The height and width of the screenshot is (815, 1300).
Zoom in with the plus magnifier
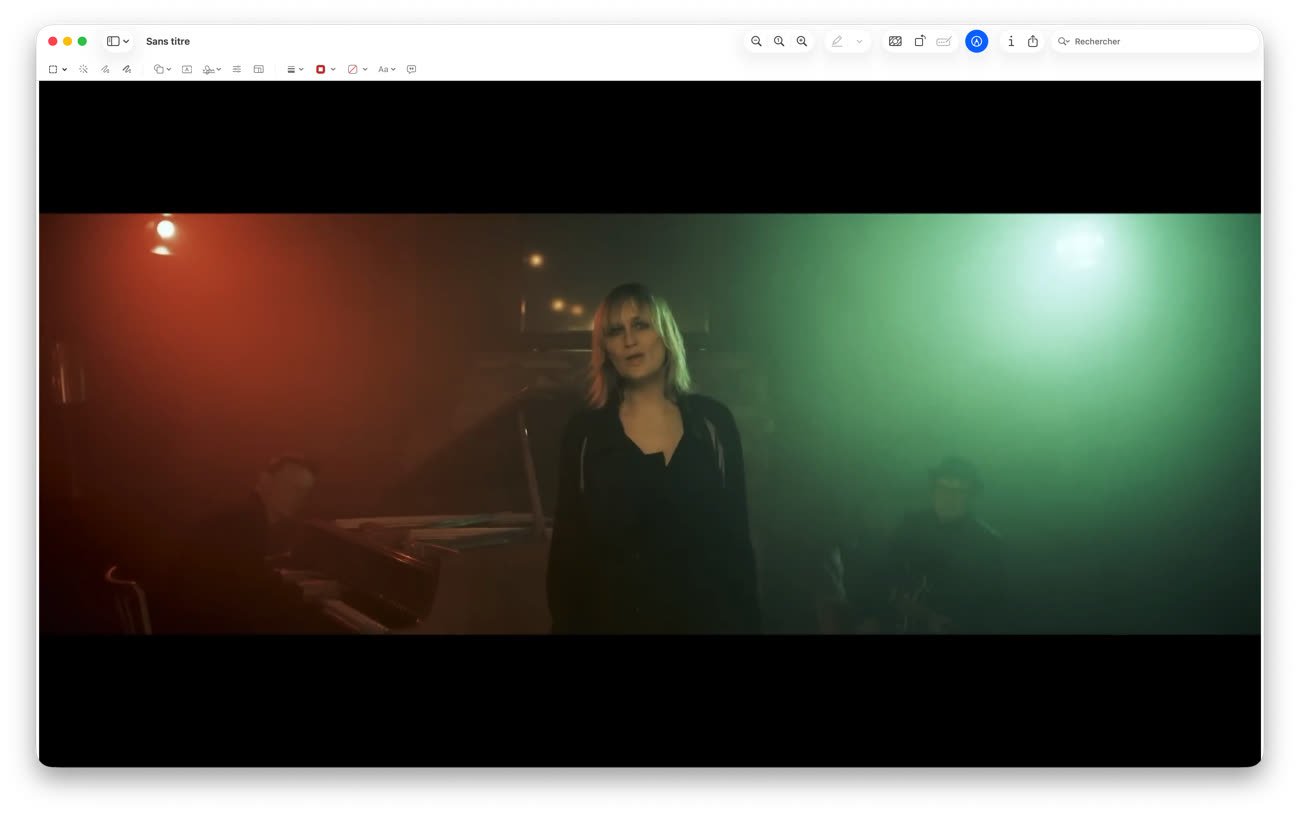[802, 41]
